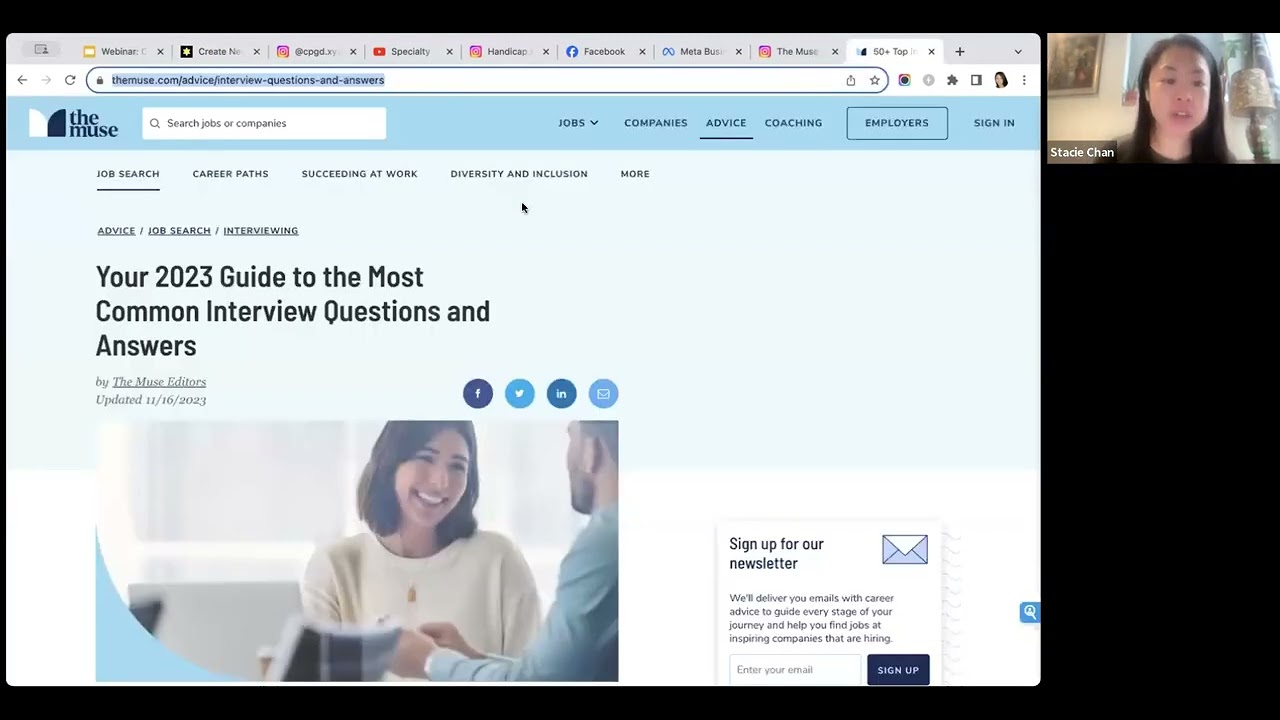The height and width of the screenshot is (720, 1280).
Task: Click the article hero image
Action: (x=357, y=551)
